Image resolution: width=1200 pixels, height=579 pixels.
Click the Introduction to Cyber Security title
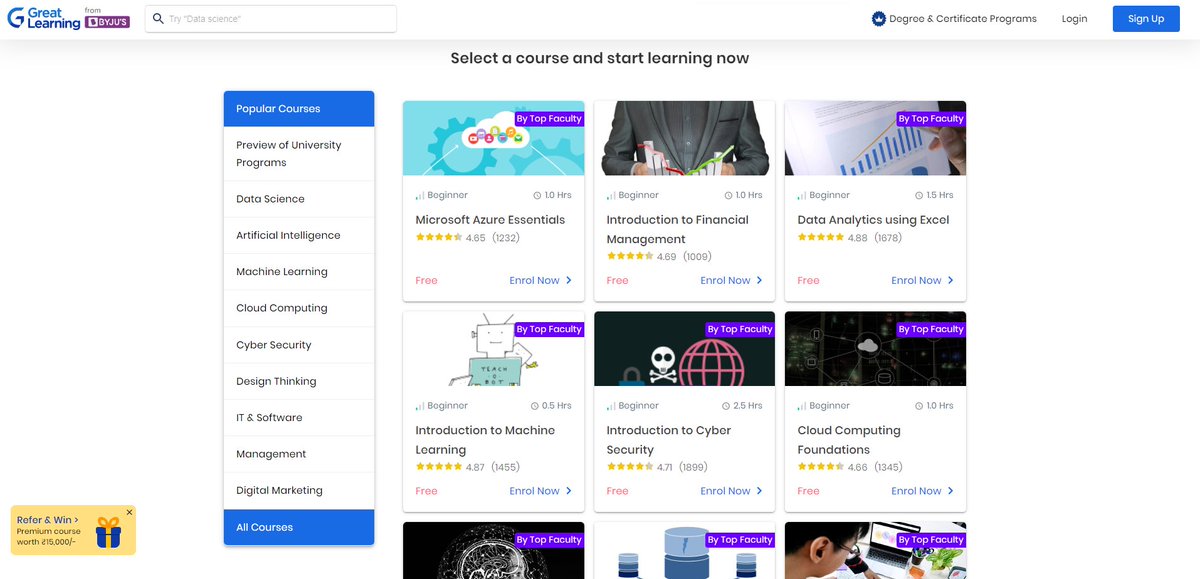[669, 440]
